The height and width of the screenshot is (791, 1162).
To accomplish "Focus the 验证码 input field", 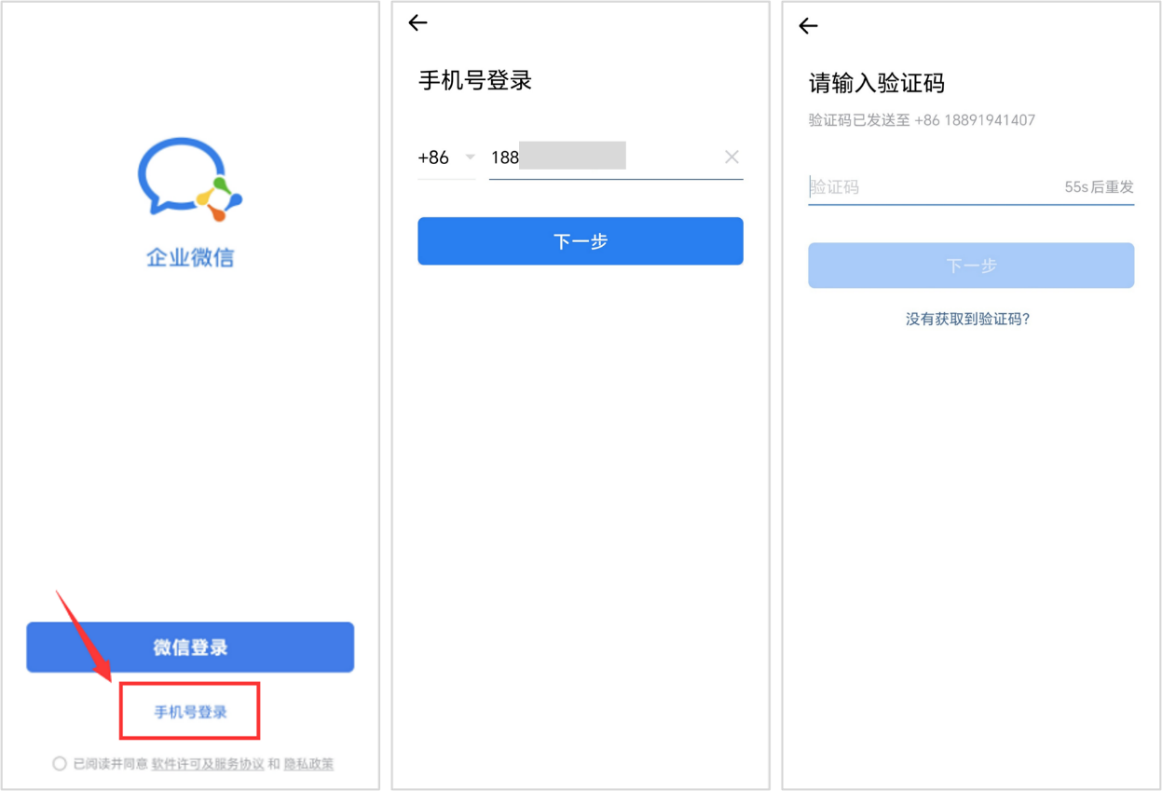I will tap(934, 187).
